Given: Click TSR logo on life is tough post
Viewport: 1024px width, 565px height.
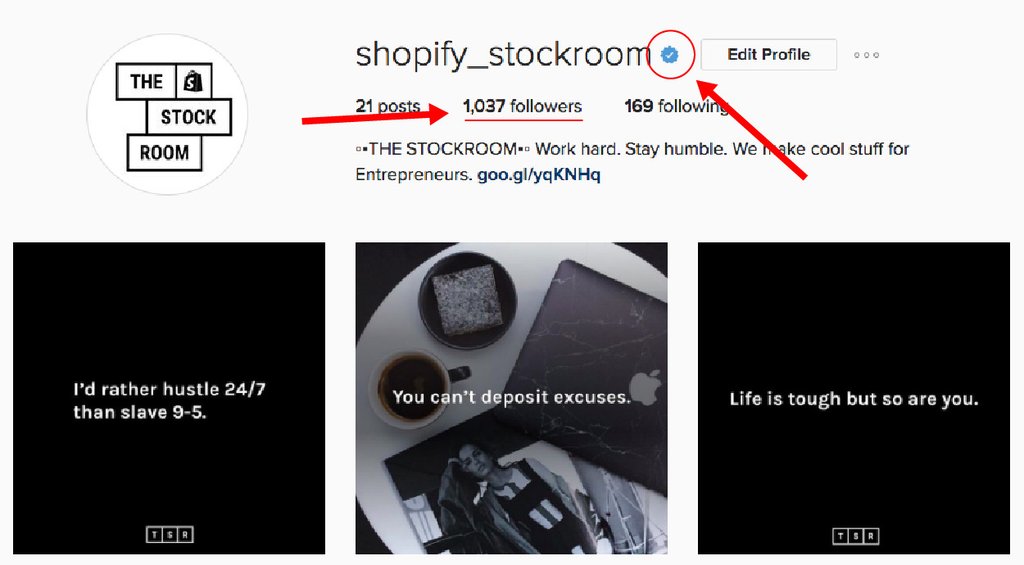Looking at the screenshot, I should [x=855, y=536].
